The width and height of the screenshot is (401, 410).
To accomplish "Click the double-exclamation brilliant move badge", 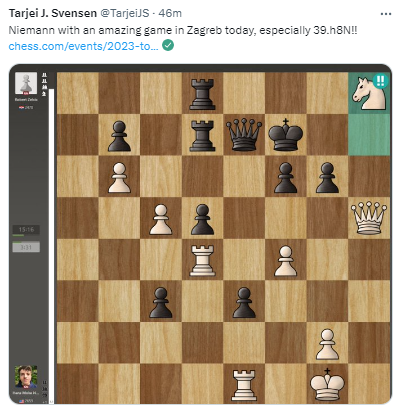I will (x=380, y=81).
